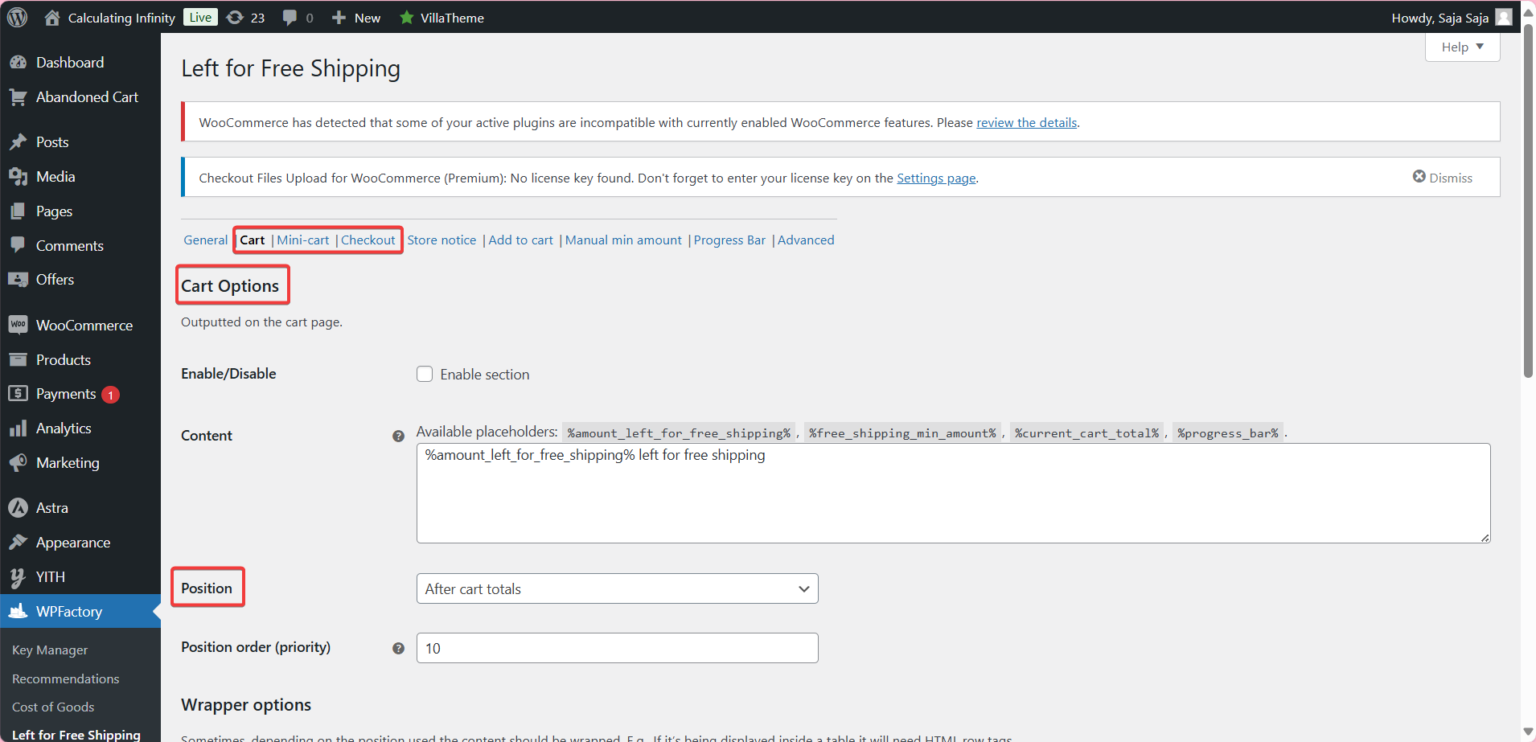Open the Position dropdown showing 'After cart totals'
The width and height of the screenshot is (1536, 742).
(616, 588)
